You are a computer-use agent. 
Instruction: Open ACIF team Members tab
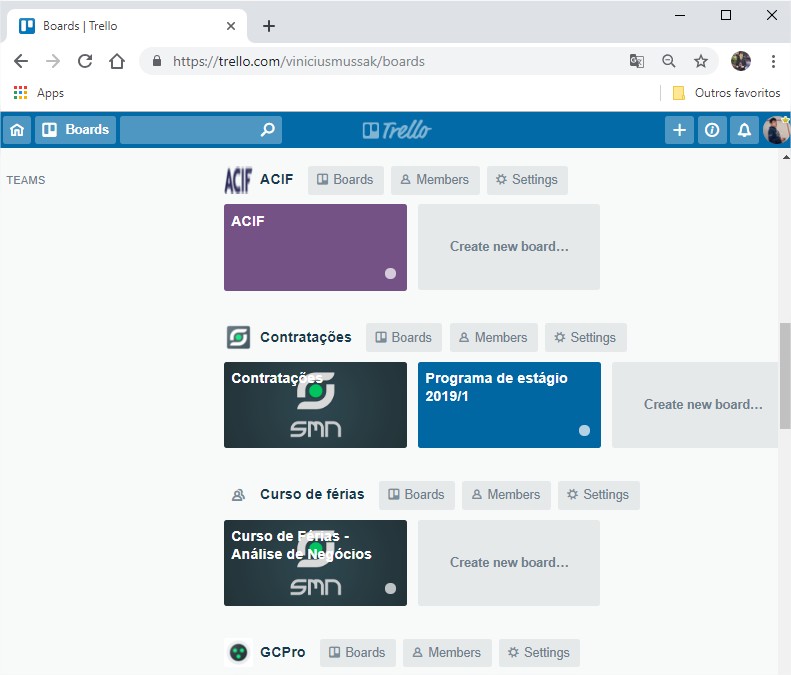point(435,180)
